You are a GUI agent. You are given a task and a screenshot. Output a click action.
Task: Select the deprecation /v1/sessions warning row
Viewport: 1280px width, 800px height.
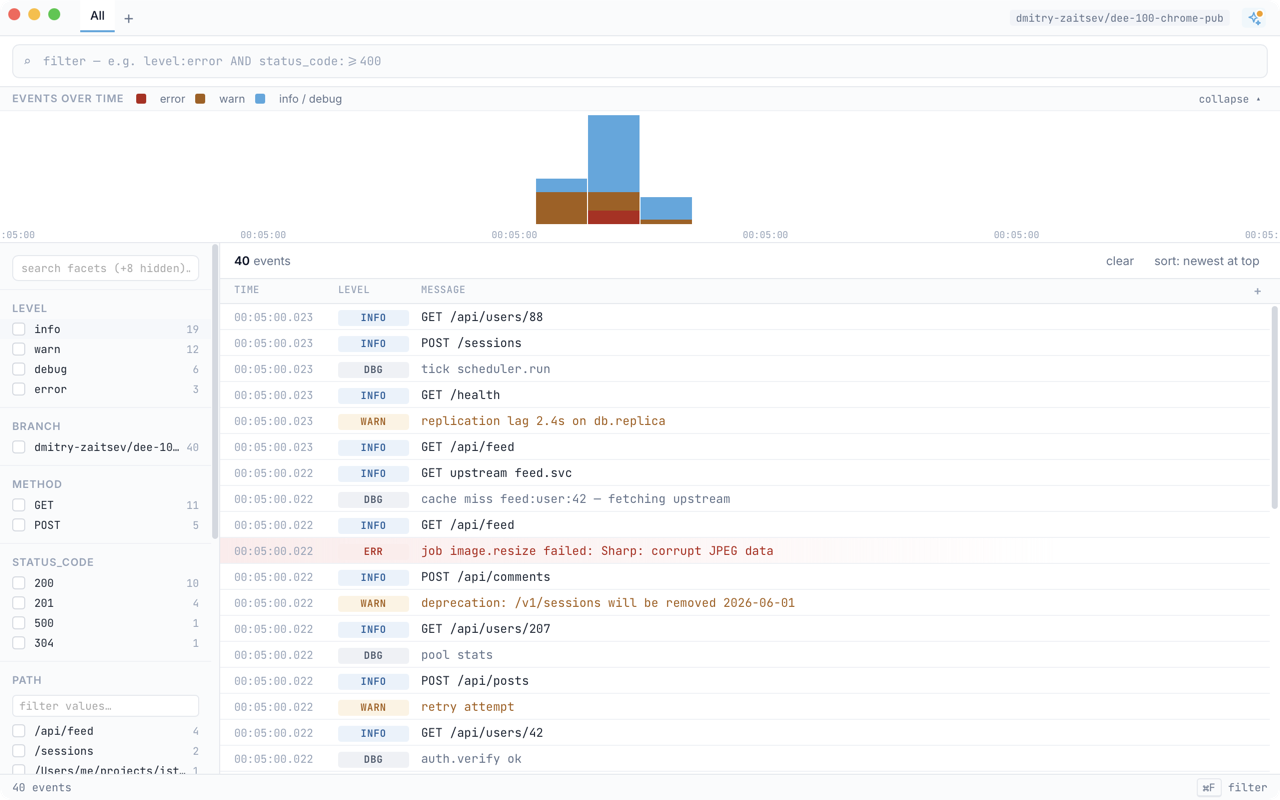(745, 603)
